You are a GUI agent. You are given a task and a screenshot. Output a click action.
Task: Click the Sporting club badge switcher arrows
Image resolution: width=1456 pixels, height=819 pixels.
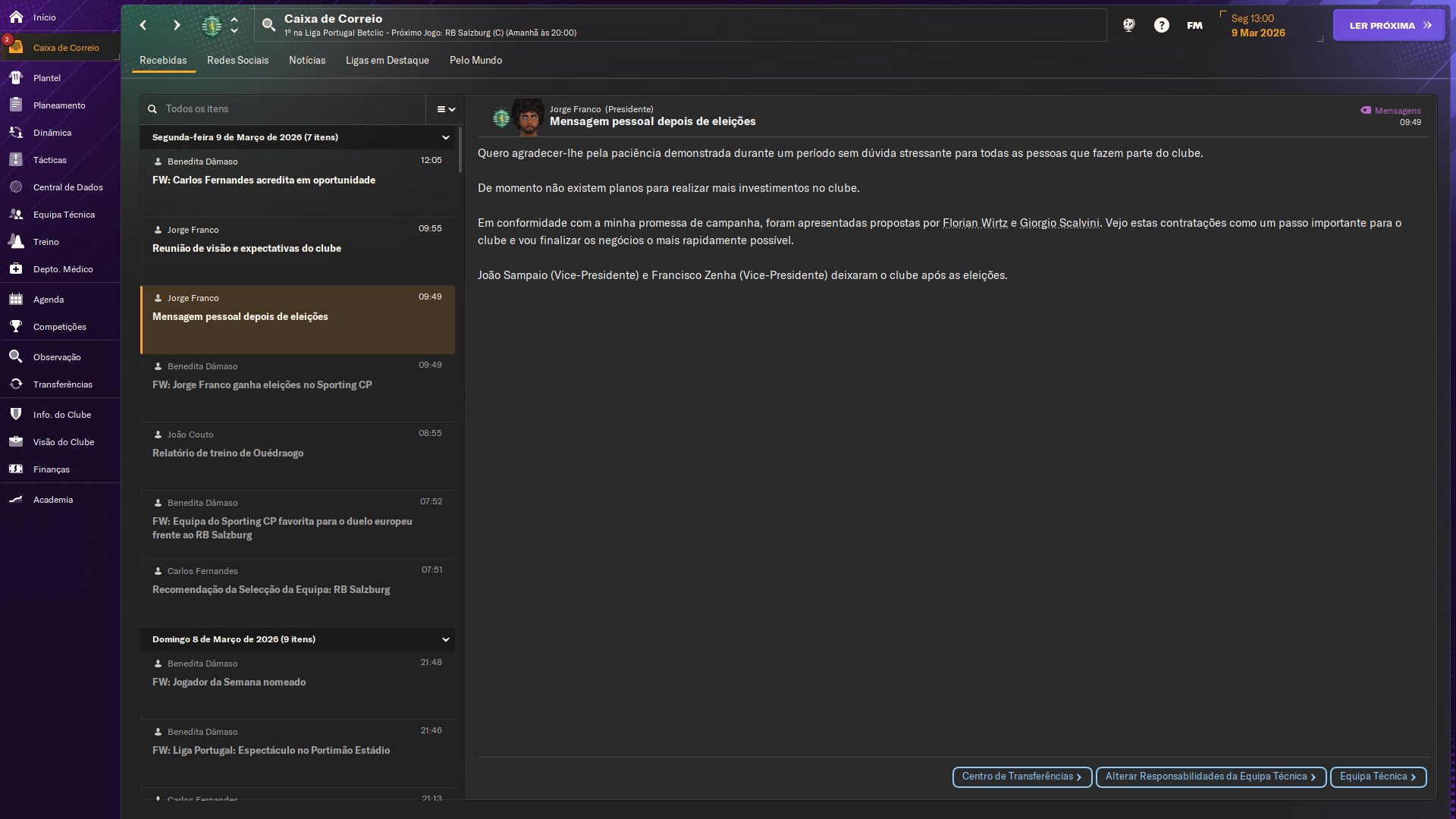point(234,25)
